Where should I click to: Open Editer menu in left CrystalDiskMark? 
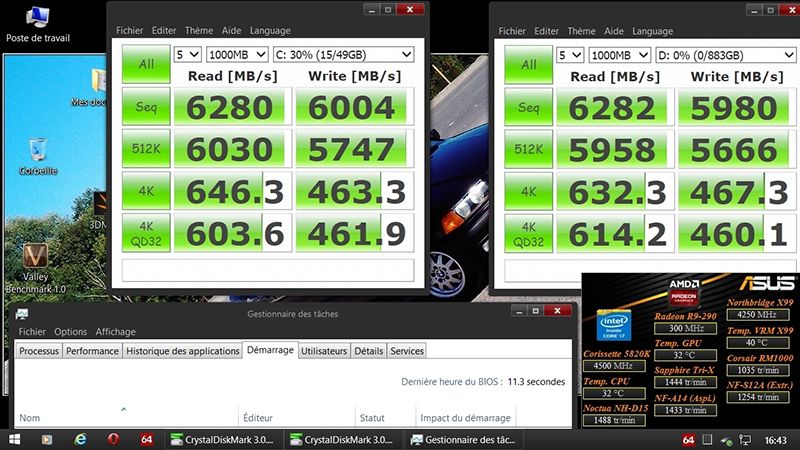click(x=164, y=31)
